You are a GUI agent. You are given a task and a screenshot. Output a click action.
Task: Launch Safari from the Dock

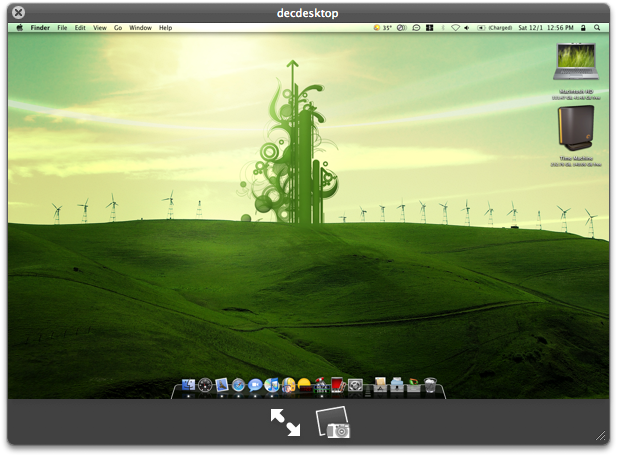click(x=238, y=385)
